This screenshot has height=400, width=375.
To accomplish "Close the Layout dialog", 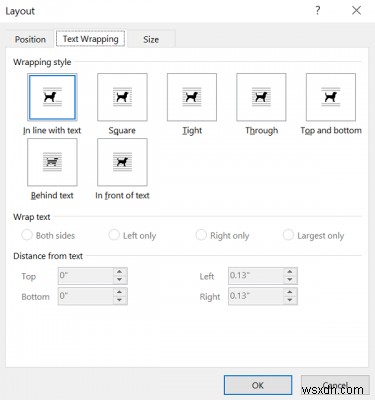I will click(356, 11).
